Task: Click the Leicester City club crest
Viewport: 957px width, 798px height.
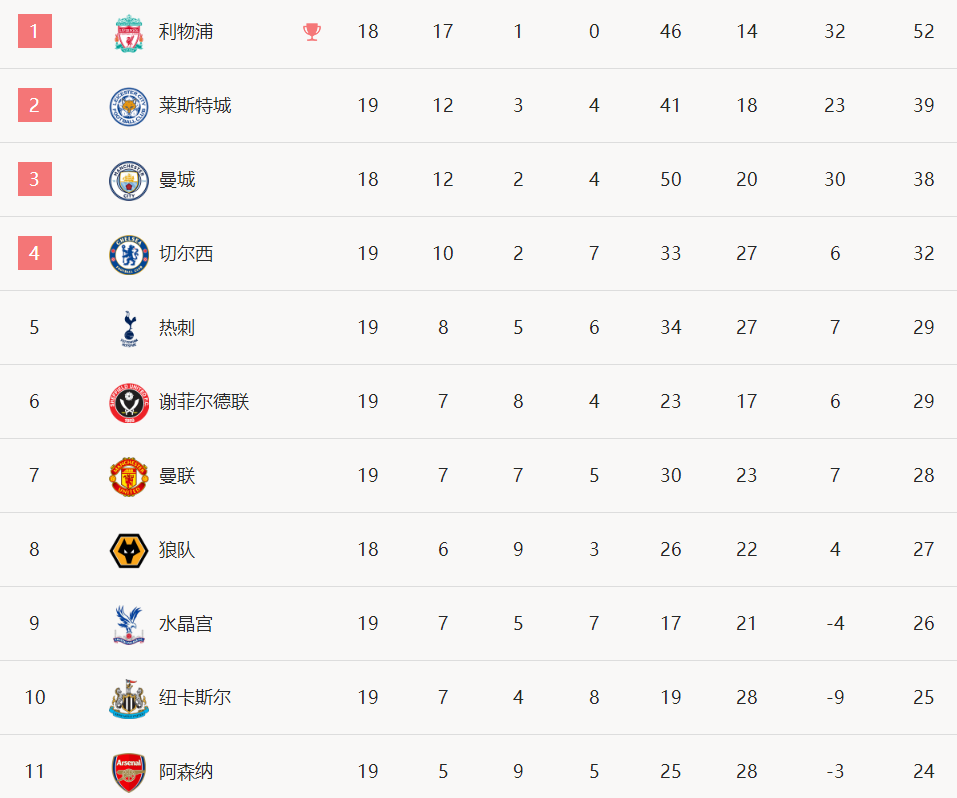Action: 129,106
